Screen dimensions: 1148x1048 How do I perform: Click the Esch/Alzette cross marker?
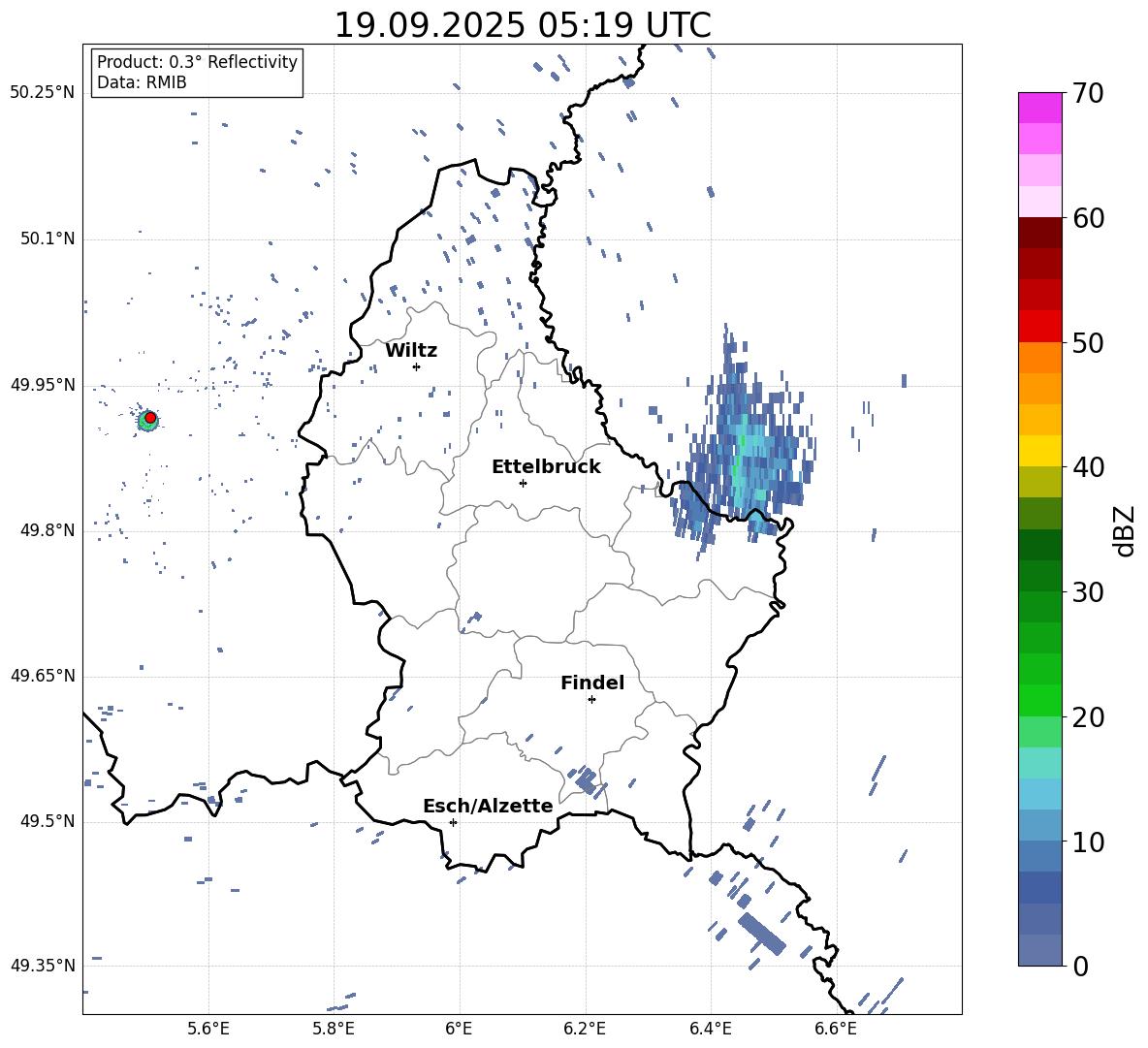(x=453, y=822)
